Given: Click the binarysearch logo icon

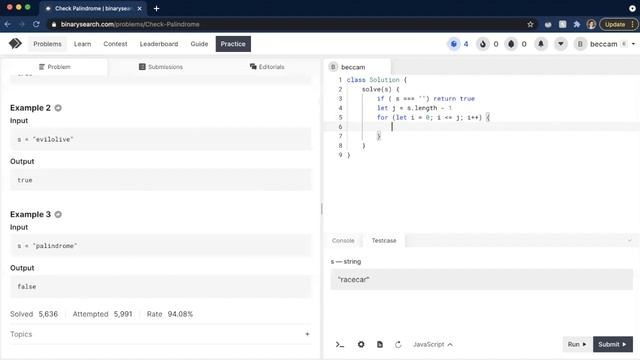Looking at the screenshot, I should coord(15,43).
